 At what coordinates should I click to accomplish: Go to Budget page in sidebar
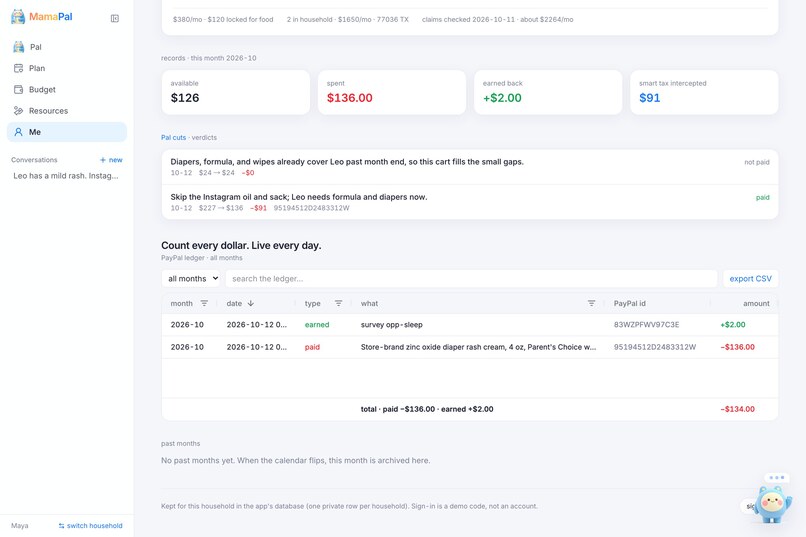pyautogui.click(x=67, y=89)
